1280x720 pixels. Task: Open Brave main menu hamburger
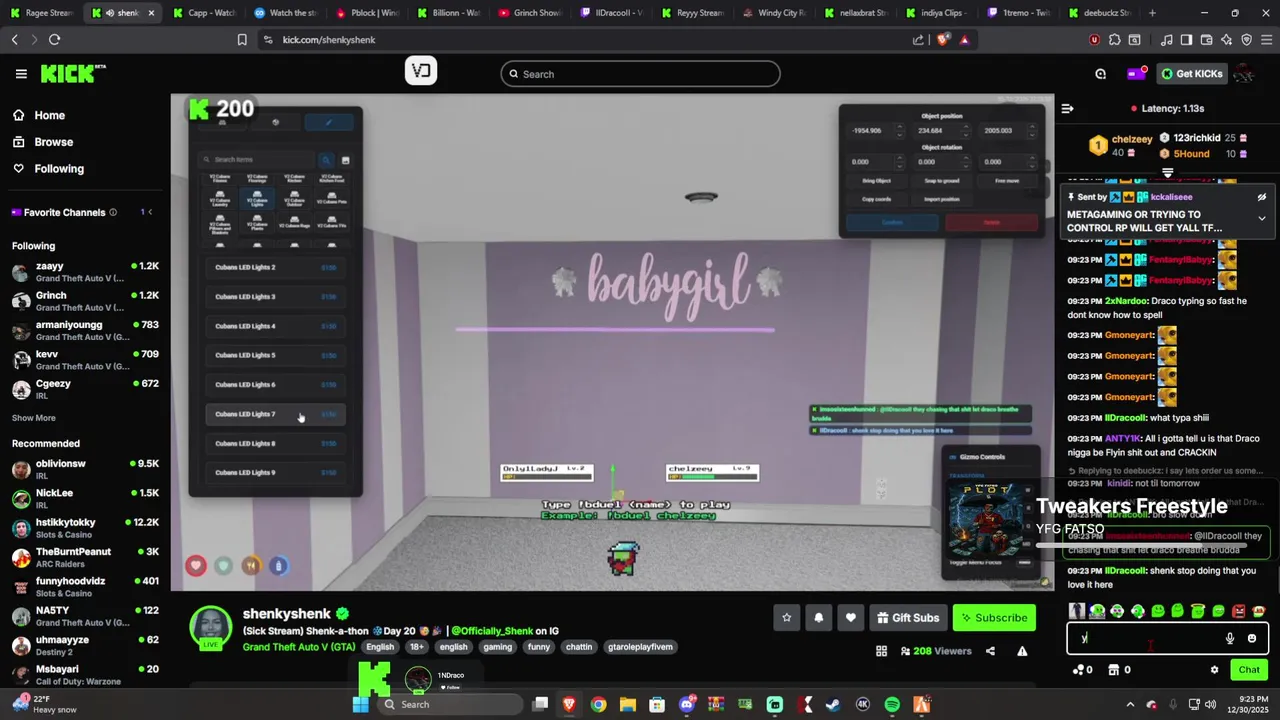(1267, 39)
